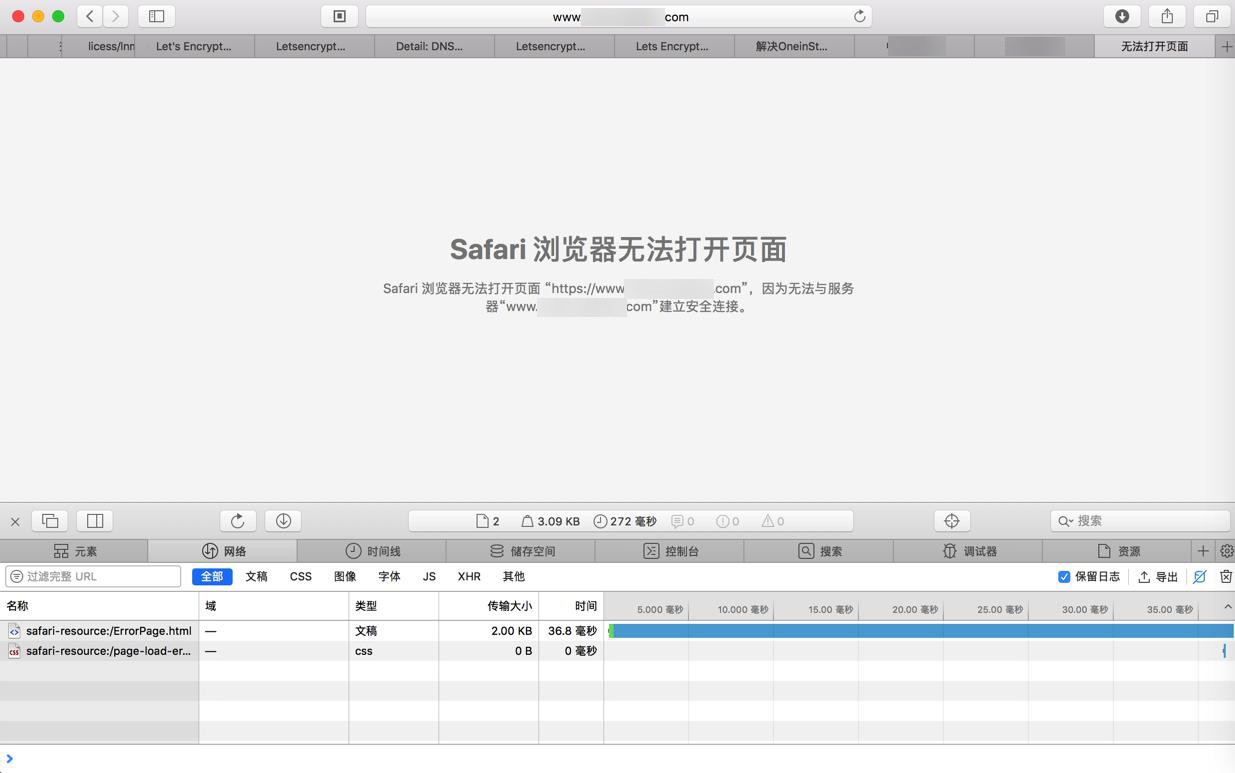Switch to 解决OneinSt... tab
The image size is (1235, 773).
point(794,46)
